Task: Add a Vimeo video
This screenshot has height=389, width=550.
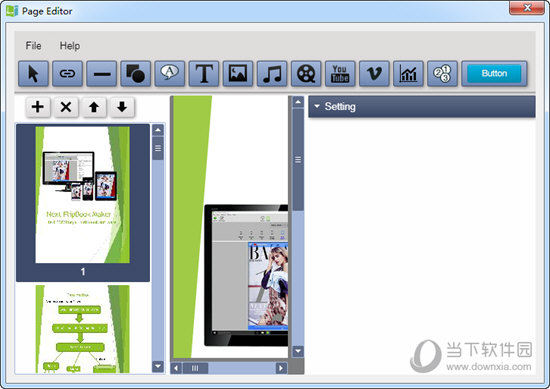Action: (x=374, y=74)
